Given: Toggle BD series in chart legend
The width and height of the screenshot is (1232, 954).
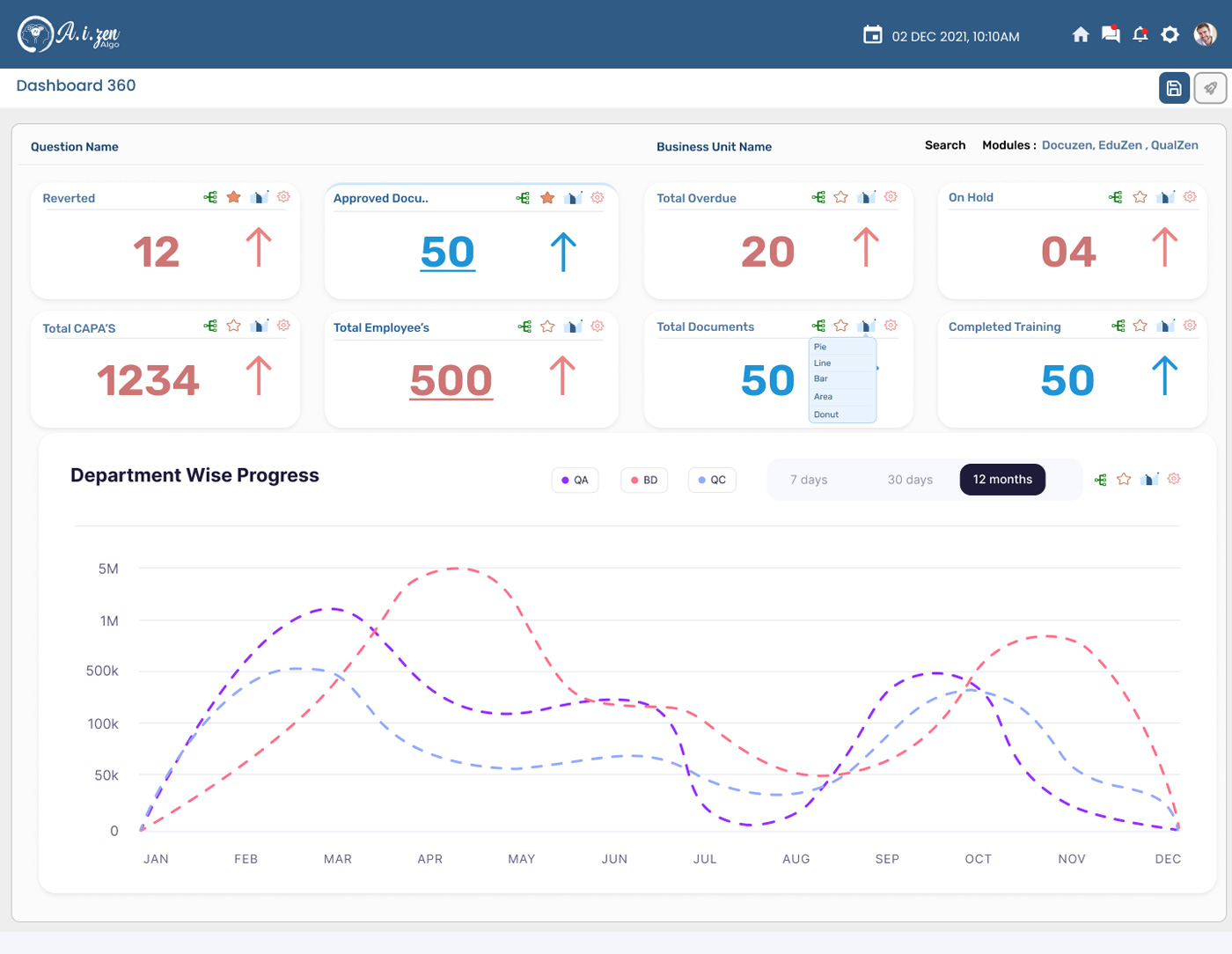Looking at the screenshot, I should click(645, 480).
